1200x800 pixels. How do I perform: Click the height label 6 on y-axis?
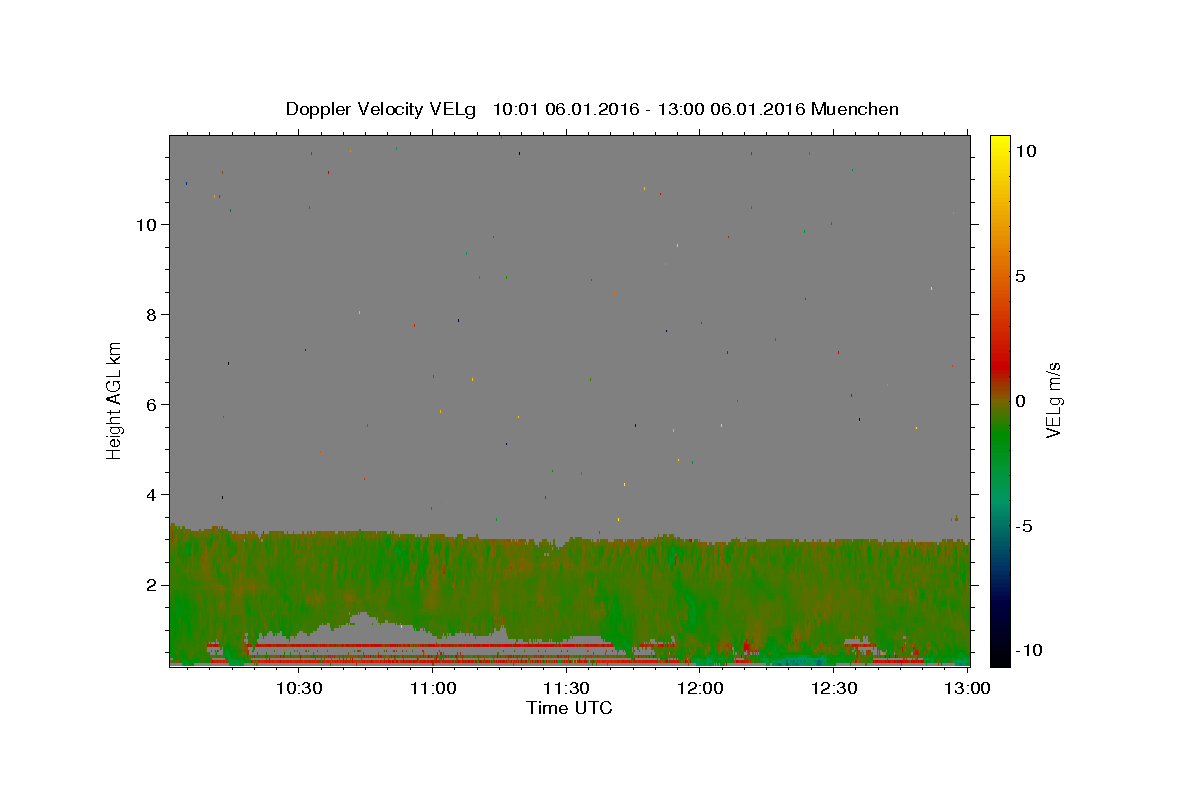point(151,404)
